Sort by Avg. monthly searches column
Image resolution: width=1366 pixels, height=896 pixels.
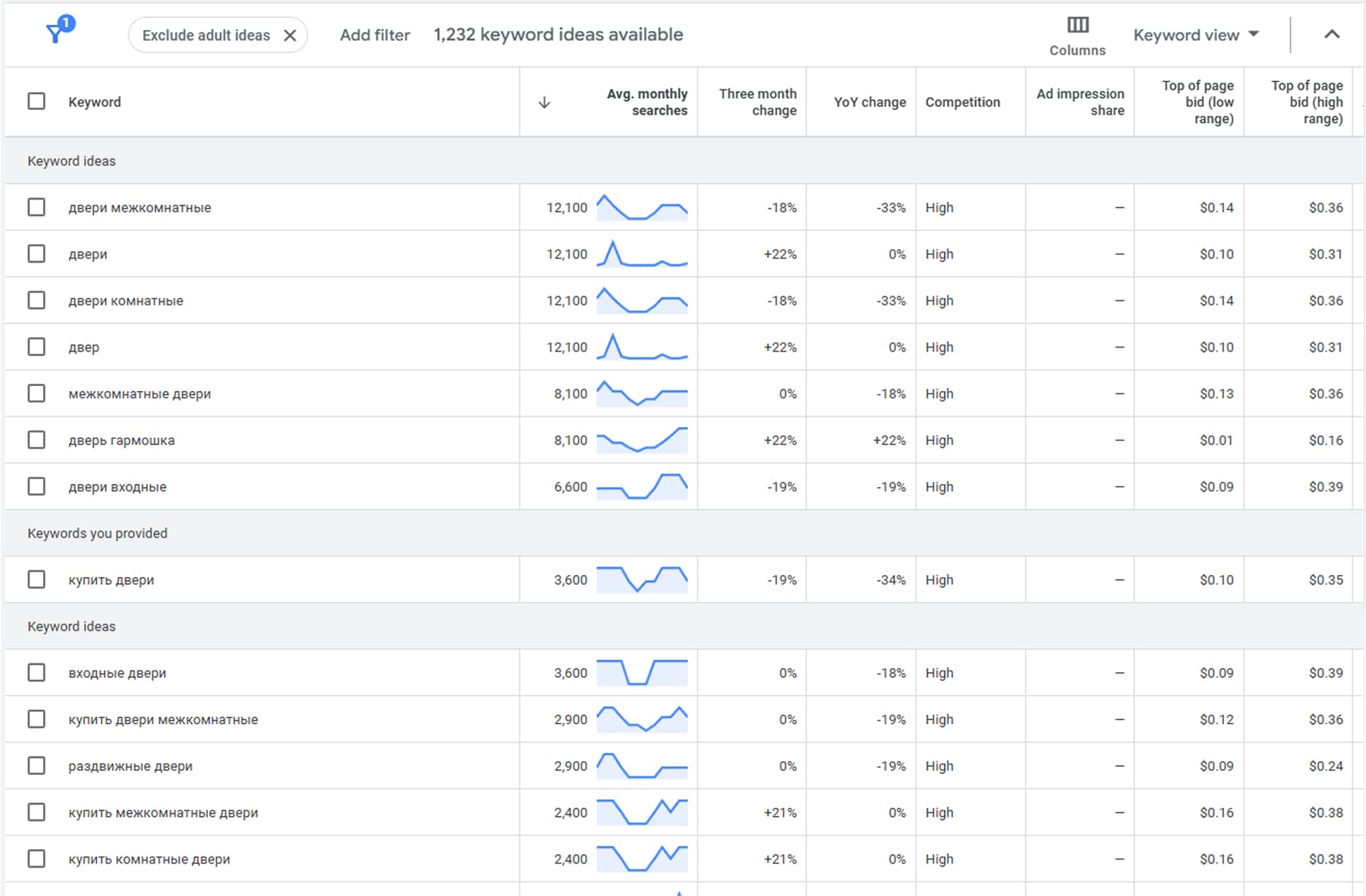(647, 103)
